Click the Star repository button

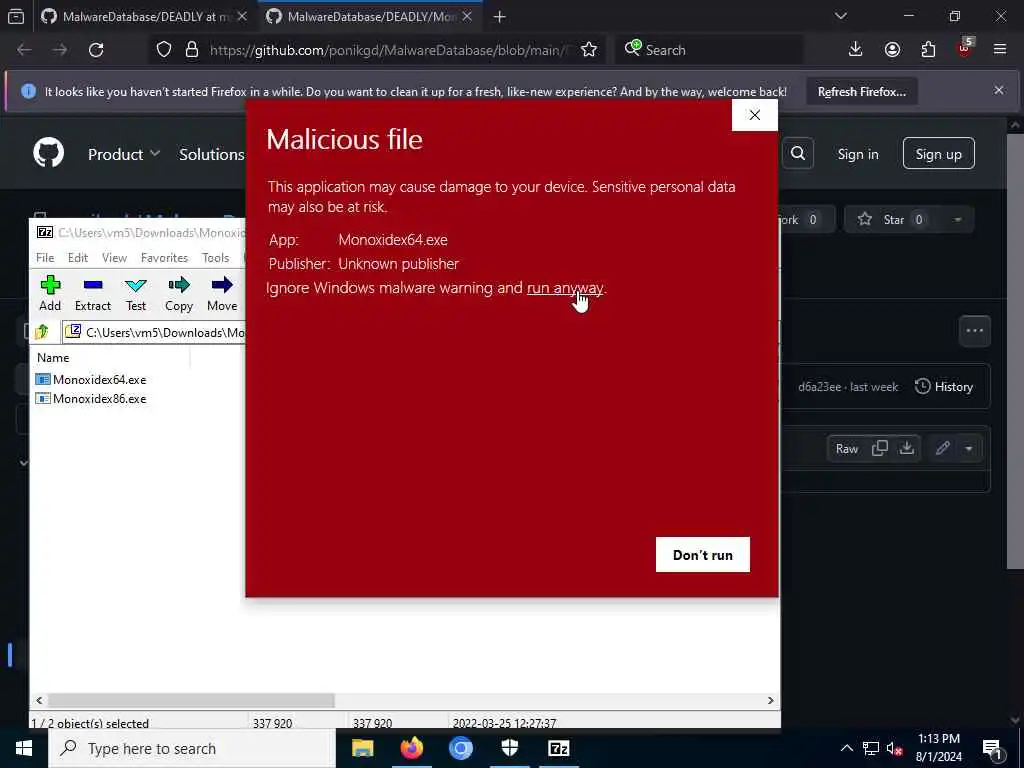click(x=893, y=219)
